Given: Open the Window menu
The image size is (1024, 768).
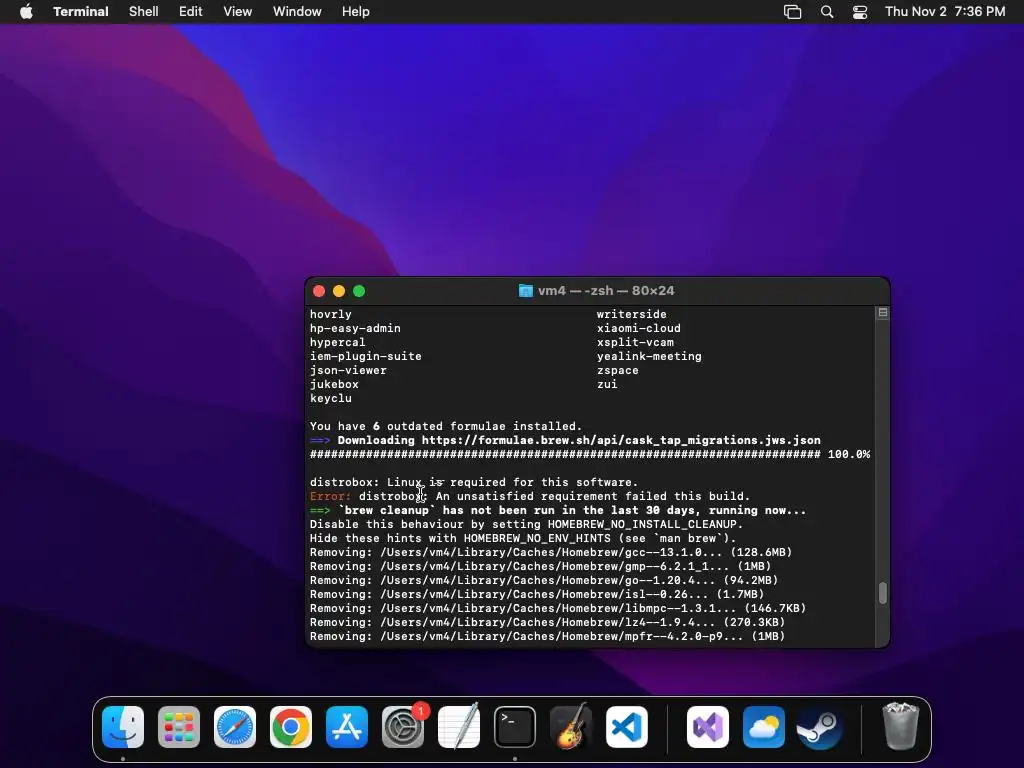Looking at the screenshot, I should click(x=297, y=12).
